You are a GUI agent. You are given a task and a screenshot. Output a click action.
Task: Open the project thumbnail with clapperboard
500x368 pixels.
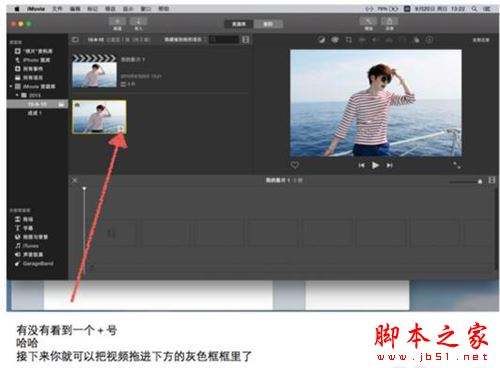pos(95,71)
